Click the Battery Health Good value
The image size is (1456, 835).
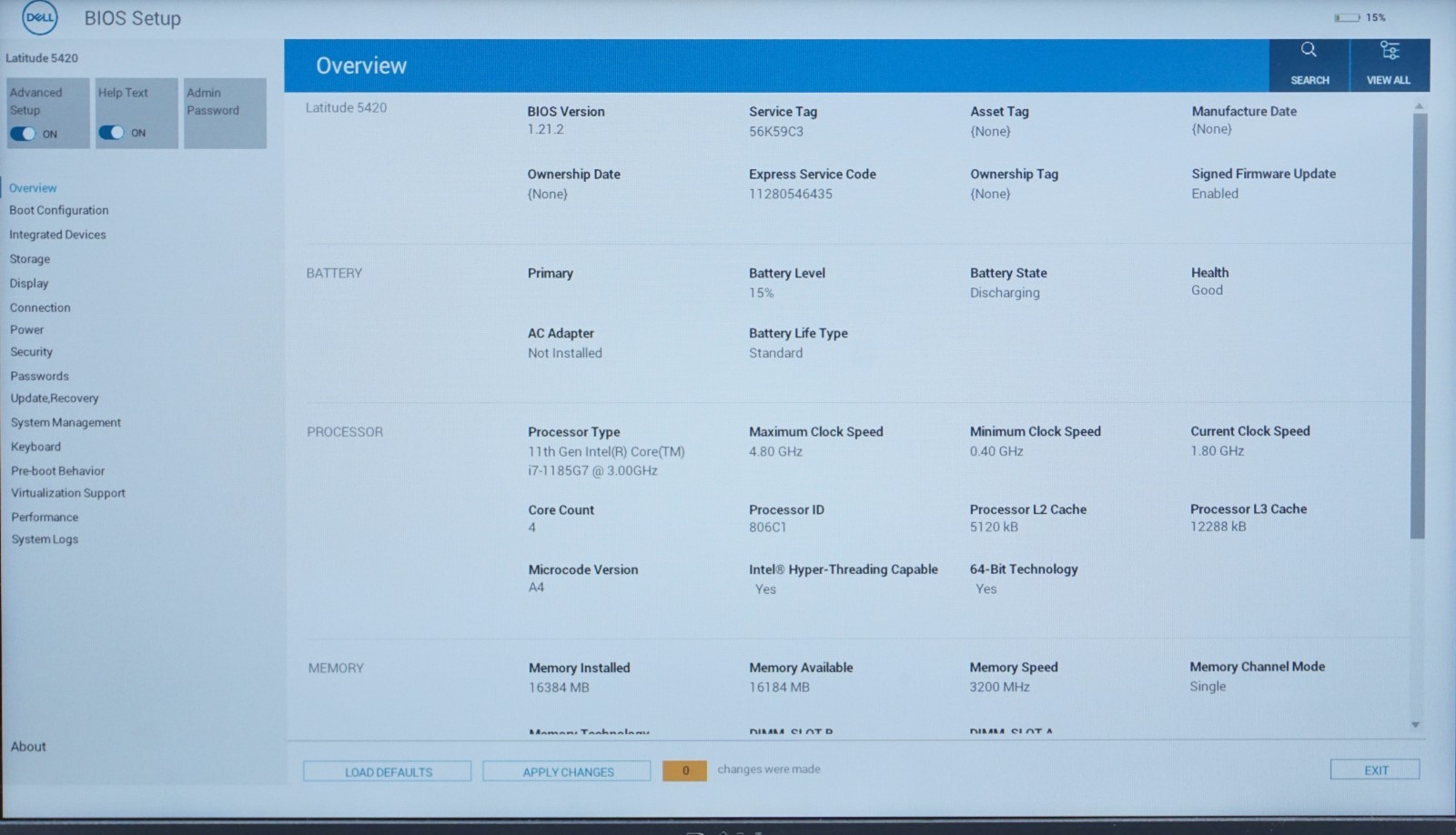pyautogui.click(x=1207, y=290)
